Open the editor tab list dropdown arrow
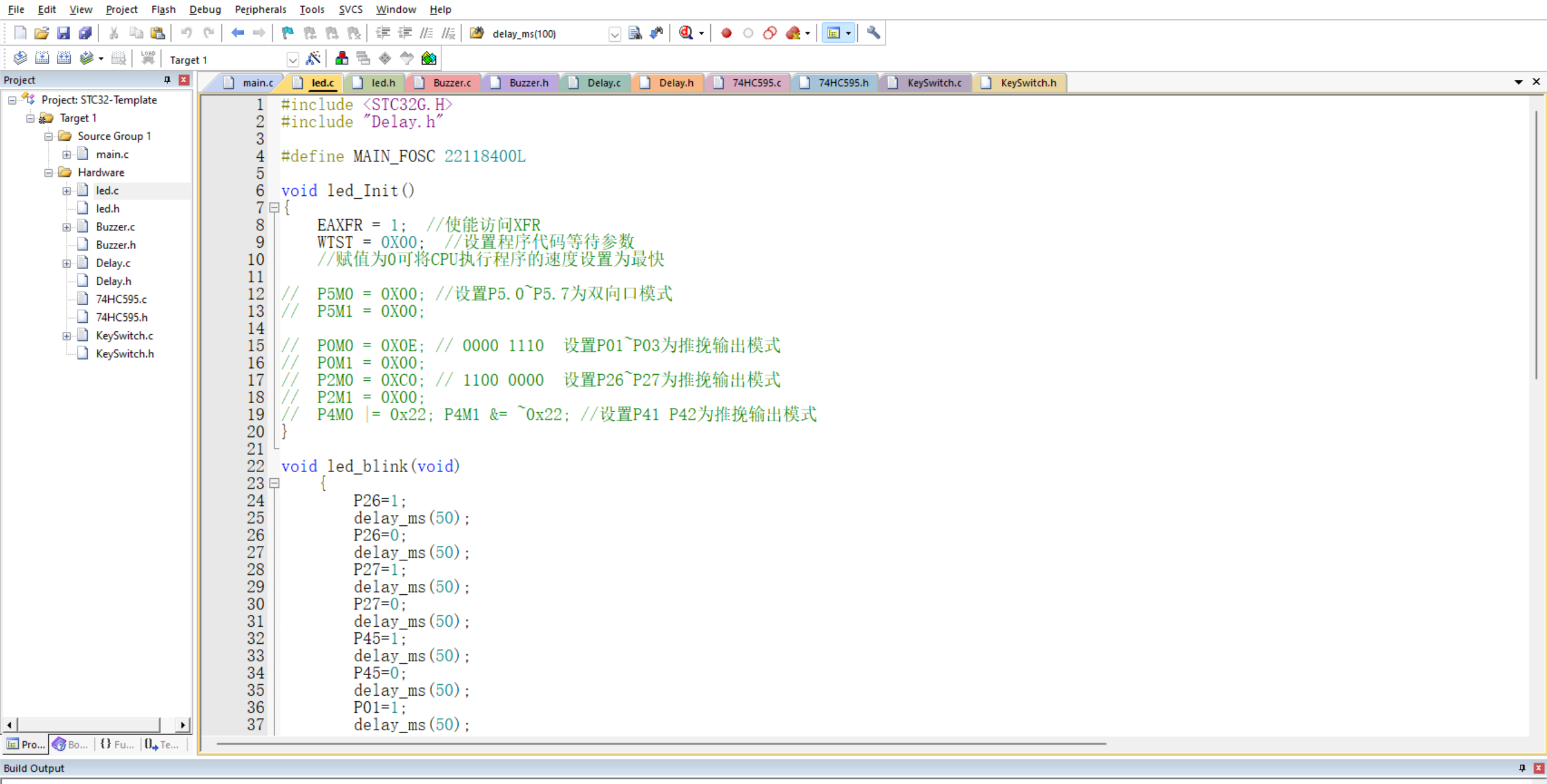 [x=1518, y=82]
